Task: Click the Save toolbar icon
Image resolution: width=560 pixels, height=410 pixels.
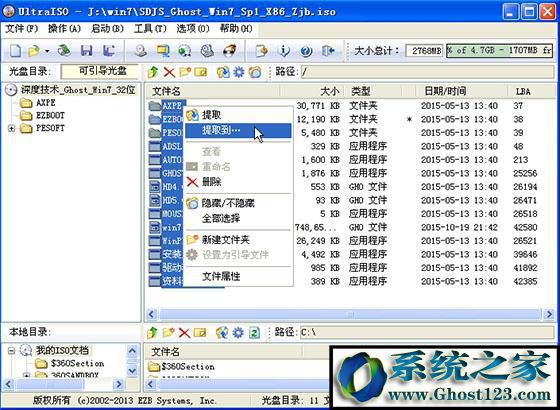Action: tap(87, 51)
